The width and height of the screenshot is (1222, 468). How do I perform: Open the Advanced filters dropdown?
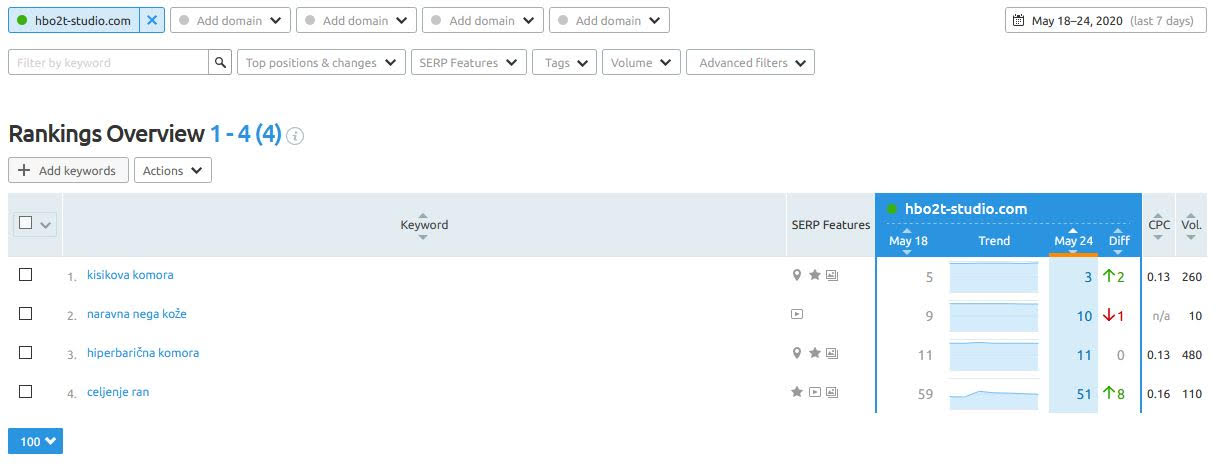(750, 62)
